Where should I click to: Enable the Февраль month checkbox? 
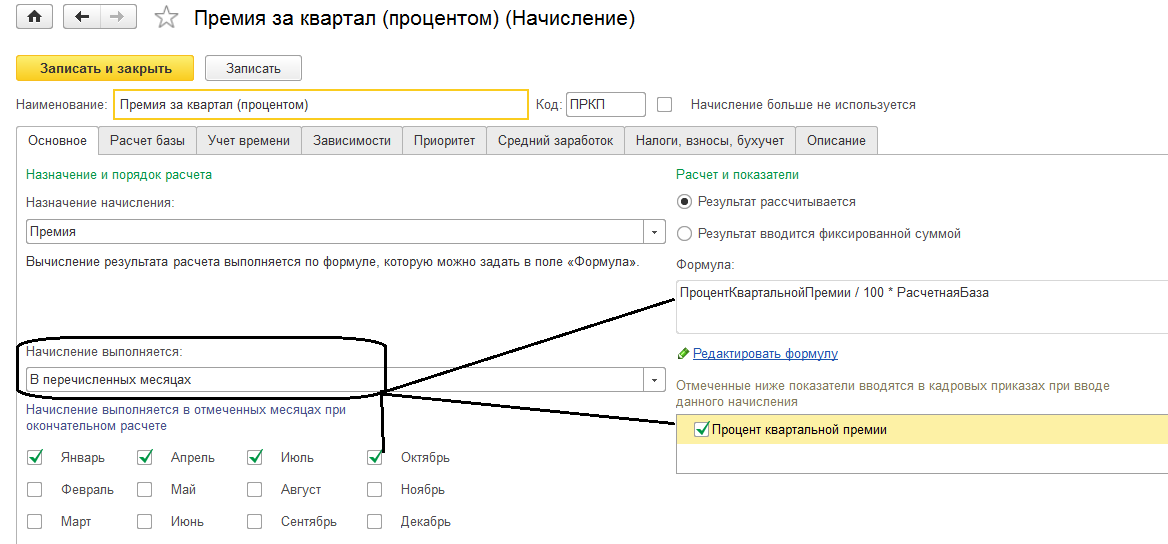36,490
